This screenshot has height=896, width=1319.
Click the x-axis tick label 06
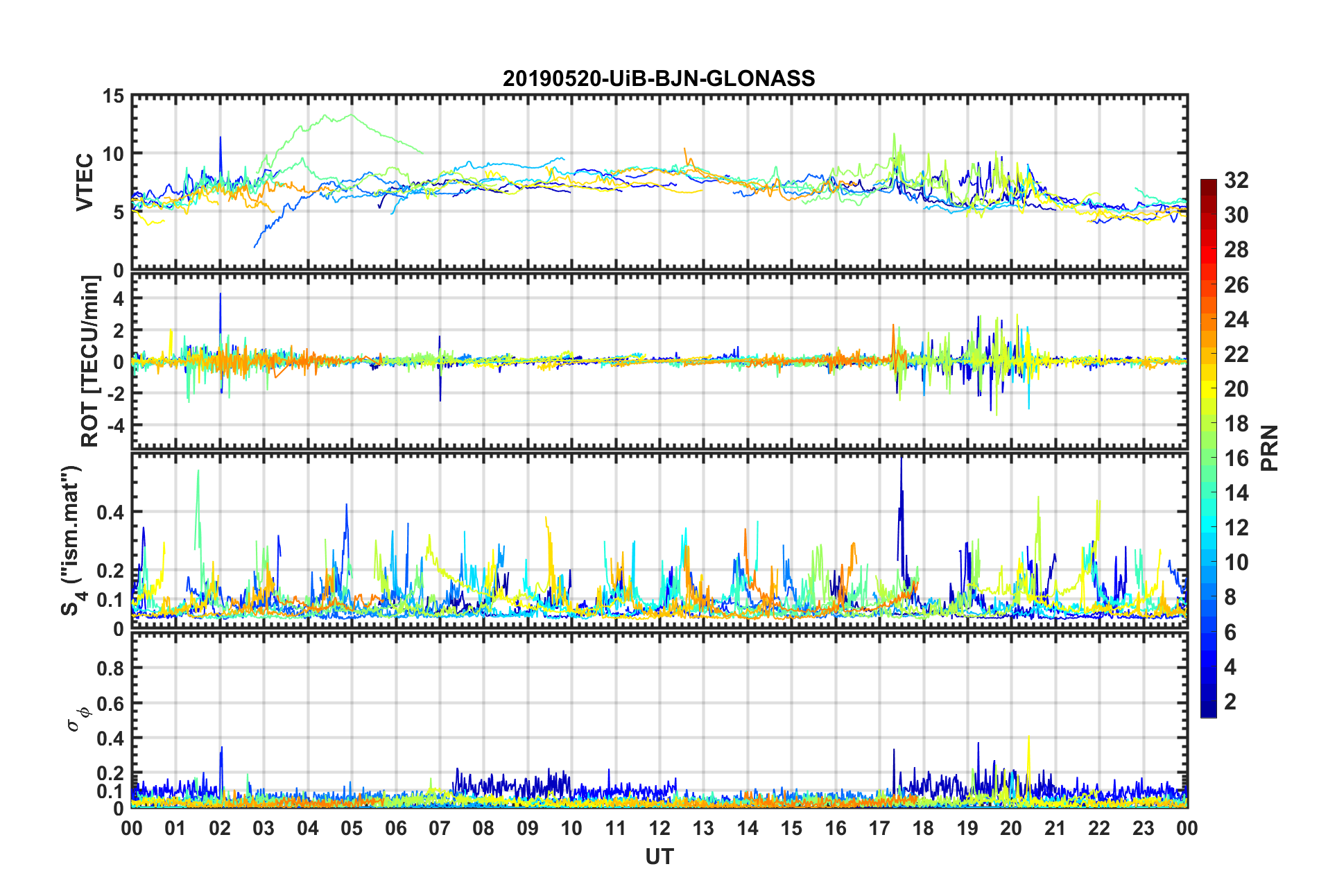(x=396, y=828)
